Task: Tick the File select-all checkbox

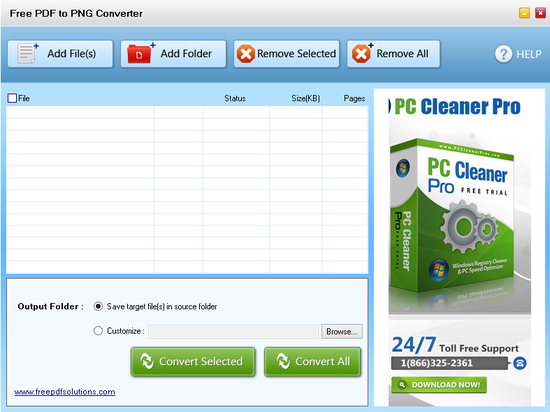Action: (12, 98)
